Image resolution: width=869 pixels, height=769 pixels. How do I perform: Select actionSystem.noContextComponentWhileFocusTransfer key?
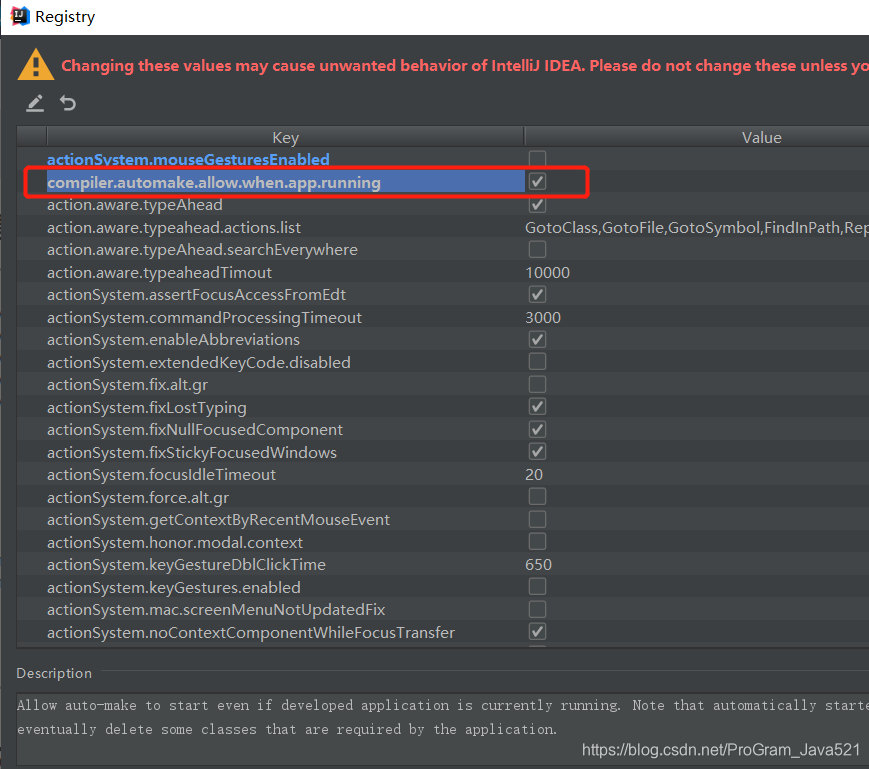pos(251,632)
